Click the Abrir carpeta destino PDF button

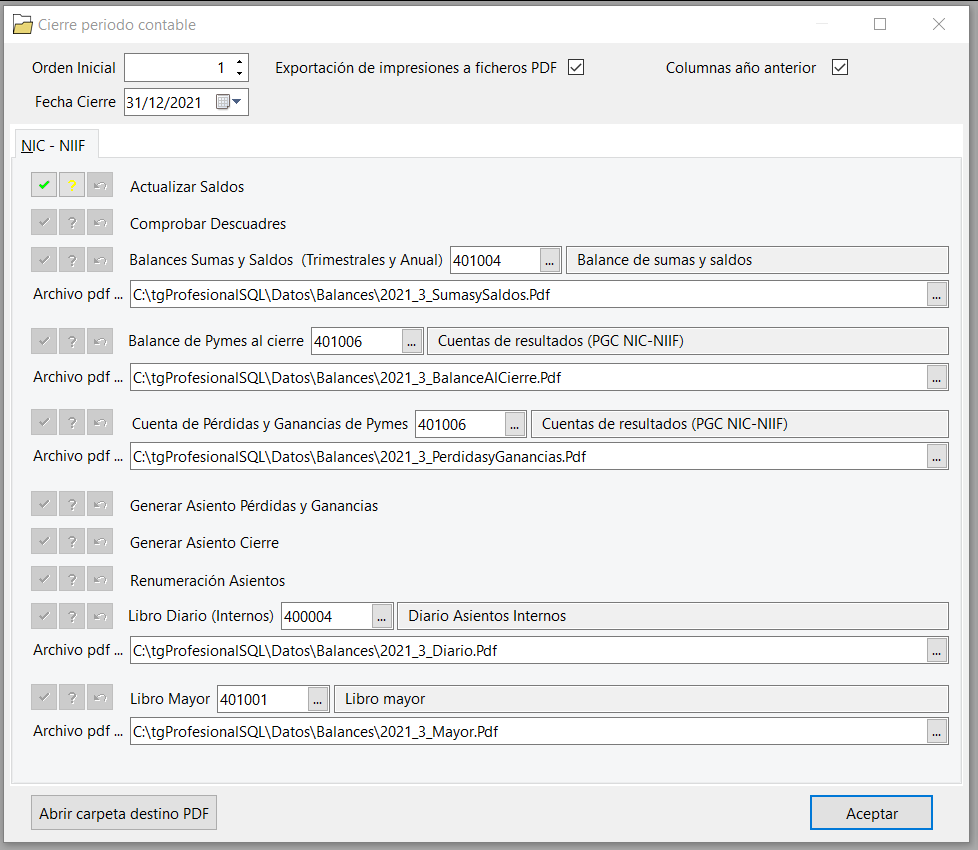(x=124, y=813)
